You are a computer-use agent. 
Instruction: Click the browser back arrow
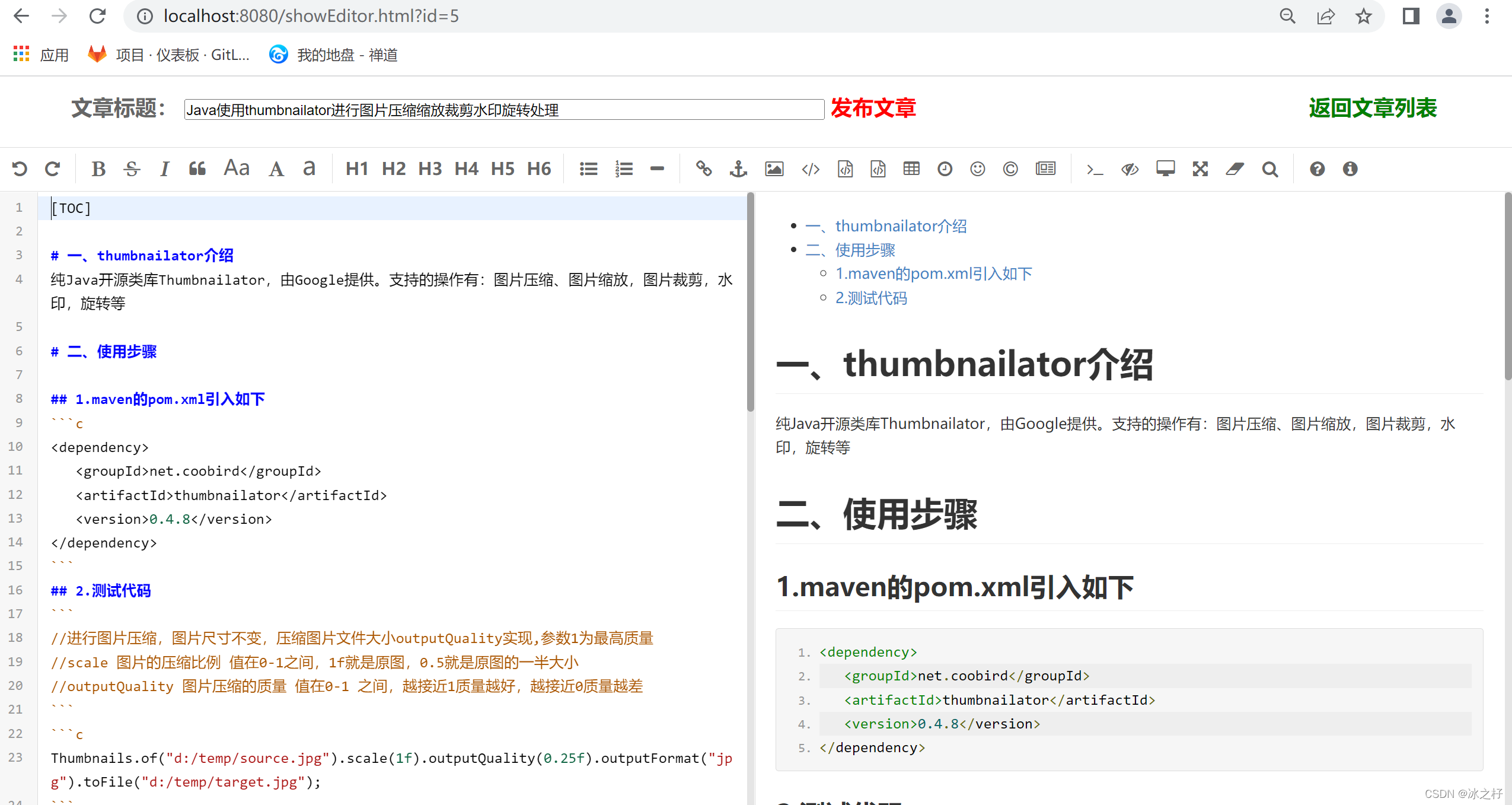21,16
